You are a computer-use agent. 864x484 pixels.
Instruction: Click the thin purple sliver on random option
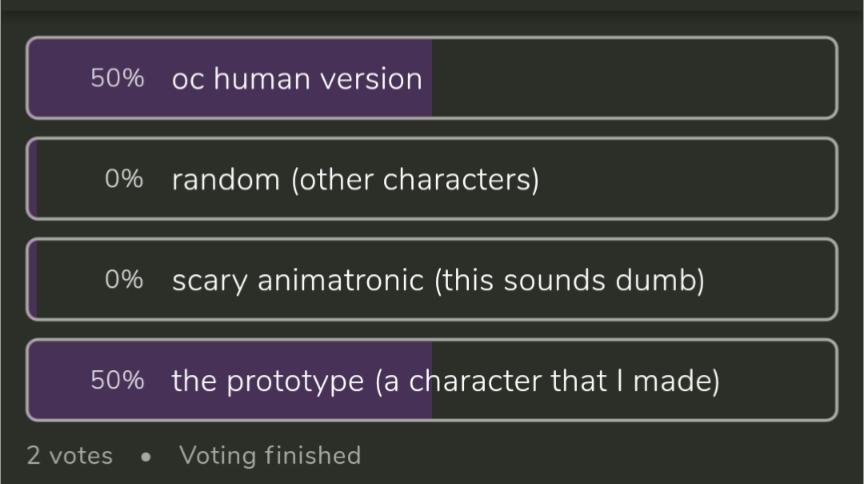click(x=33, y=179)
